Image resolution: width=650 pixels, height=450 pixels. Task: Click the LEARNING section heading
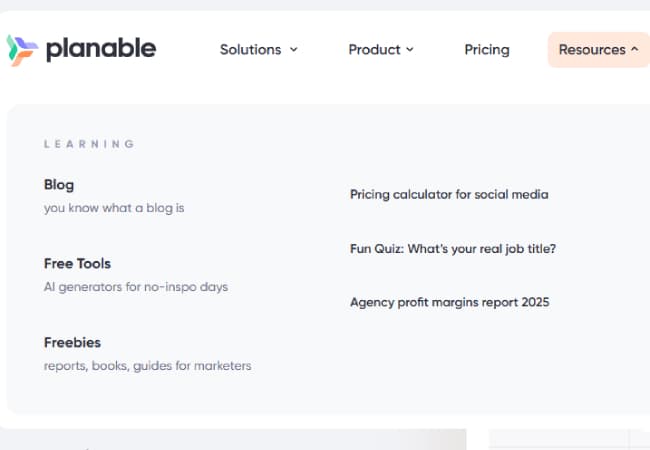pos(89,144)
